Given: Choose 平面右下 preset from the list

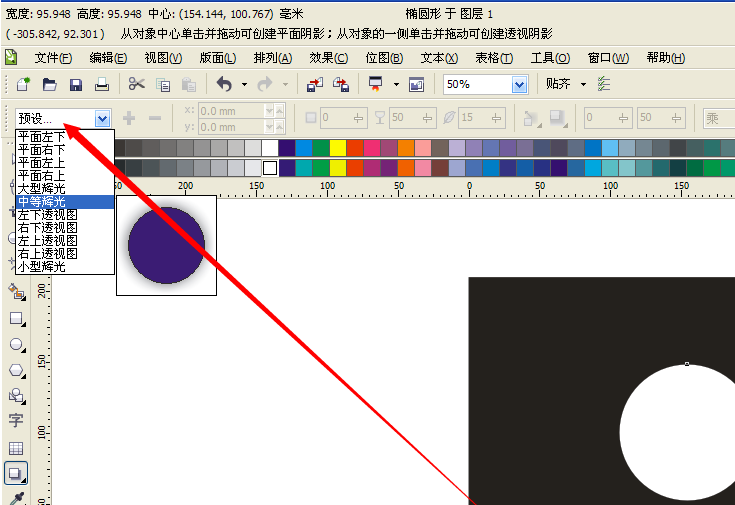Looking at the screenshot, I should (x=65, y=150).
